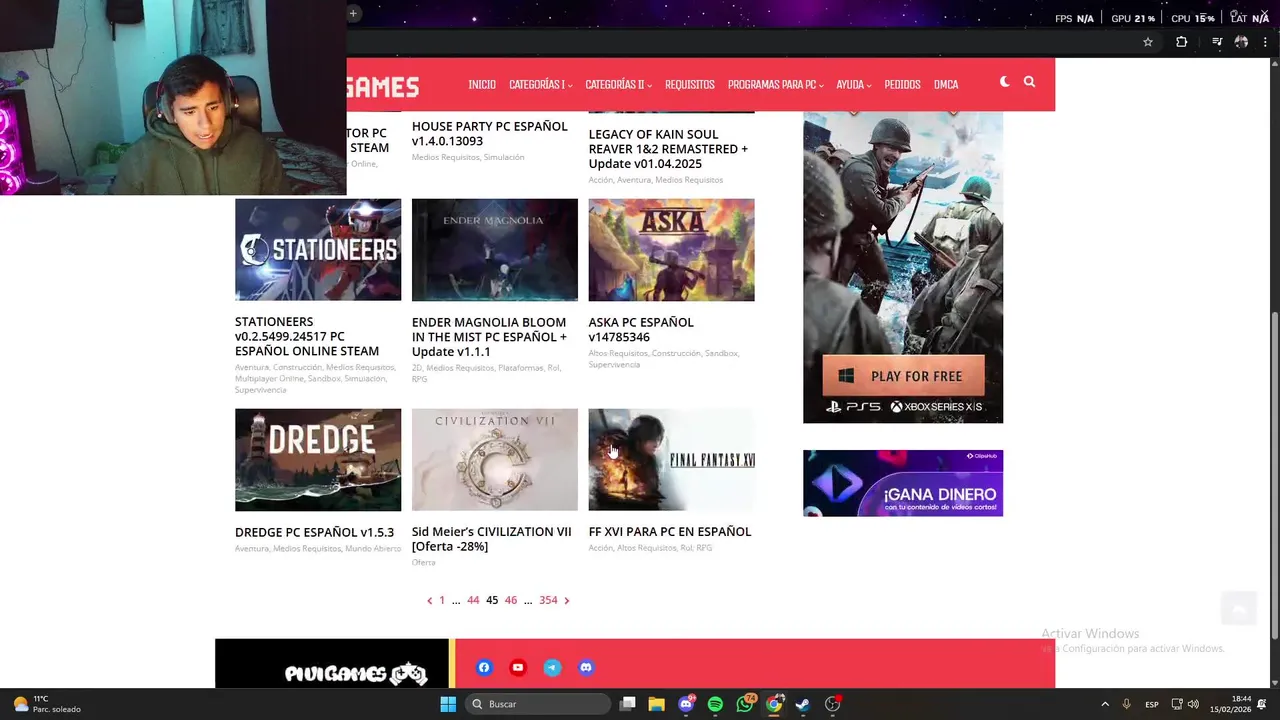Bookmark this page with the star icon
This screenshot has width=1280, height=720.
tap(1148, 42)
